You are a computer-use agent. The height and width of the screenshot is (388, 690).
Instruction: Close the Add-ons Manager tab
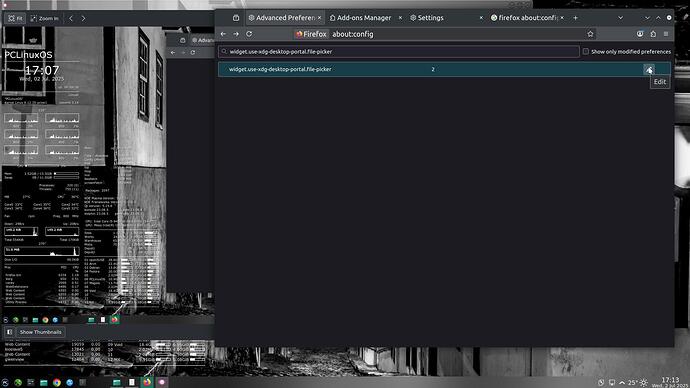click(400, 18)
